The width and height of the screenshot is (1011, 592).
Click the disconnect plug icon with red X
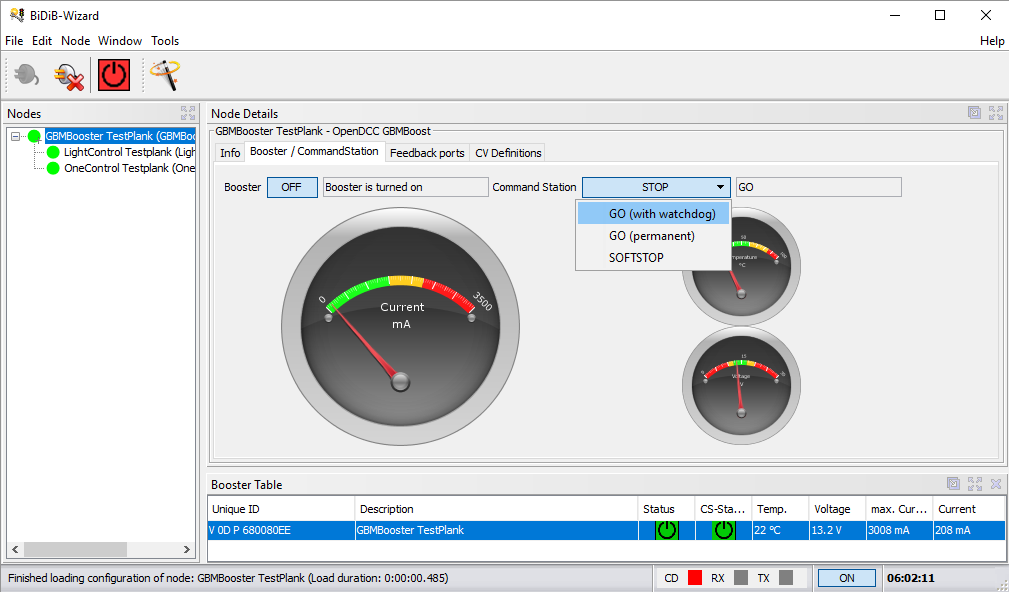point(69,75)
